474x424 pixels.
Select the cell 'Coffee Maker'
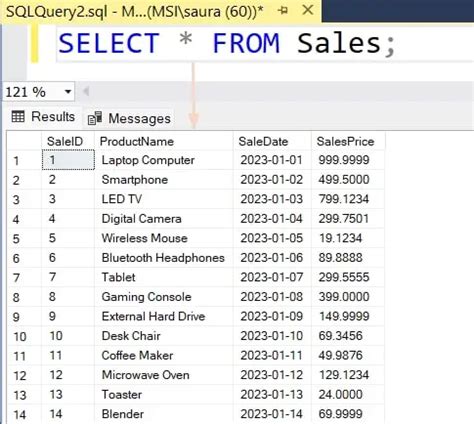point(164,355)
